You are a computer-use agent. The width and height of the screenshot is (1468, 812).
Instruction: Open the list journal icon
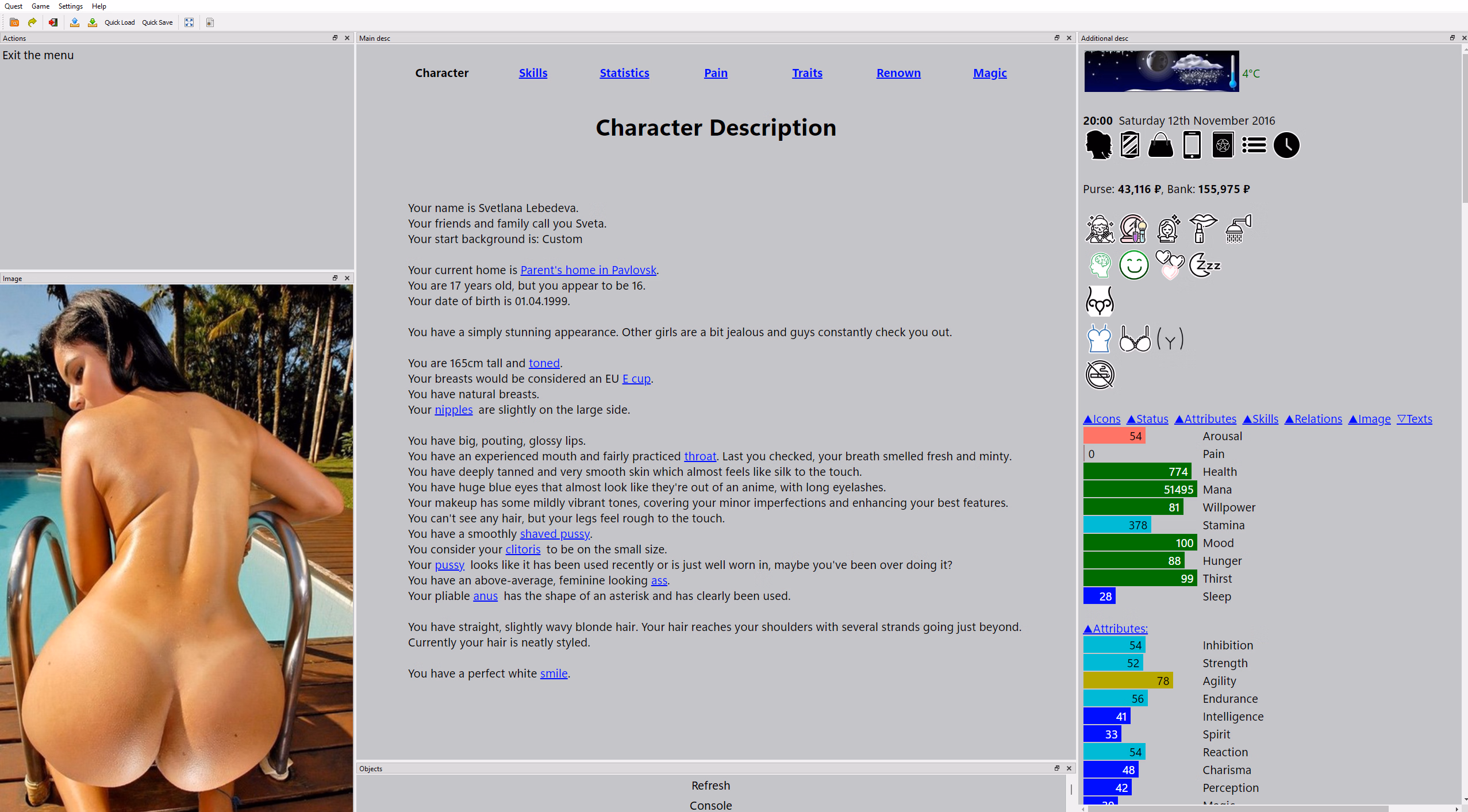[x=1254, y=145]
